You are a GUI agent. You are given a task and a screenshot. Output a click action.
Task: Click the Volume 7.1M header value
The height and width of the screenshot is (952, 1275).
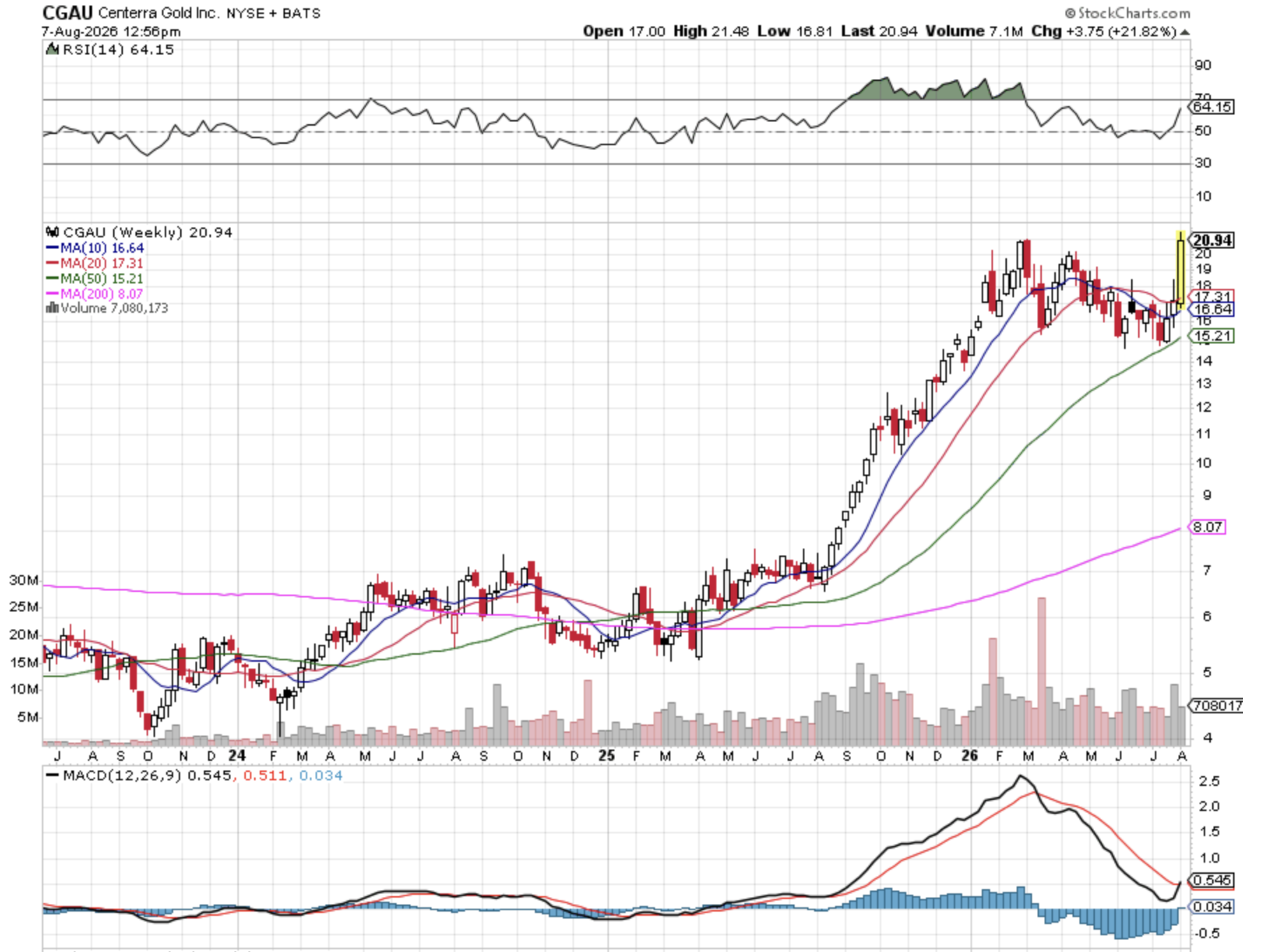(974, 31)
